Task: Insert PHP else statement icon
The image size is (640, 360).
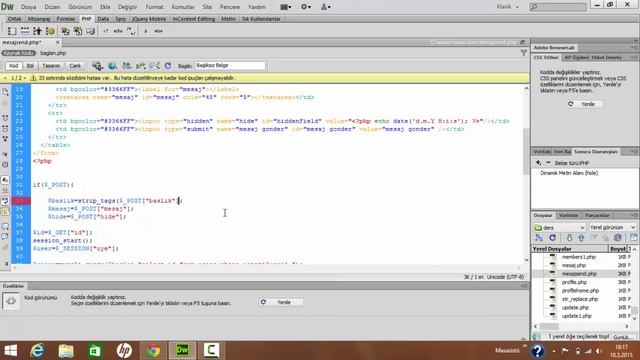Action: click(x=158, y=31)
